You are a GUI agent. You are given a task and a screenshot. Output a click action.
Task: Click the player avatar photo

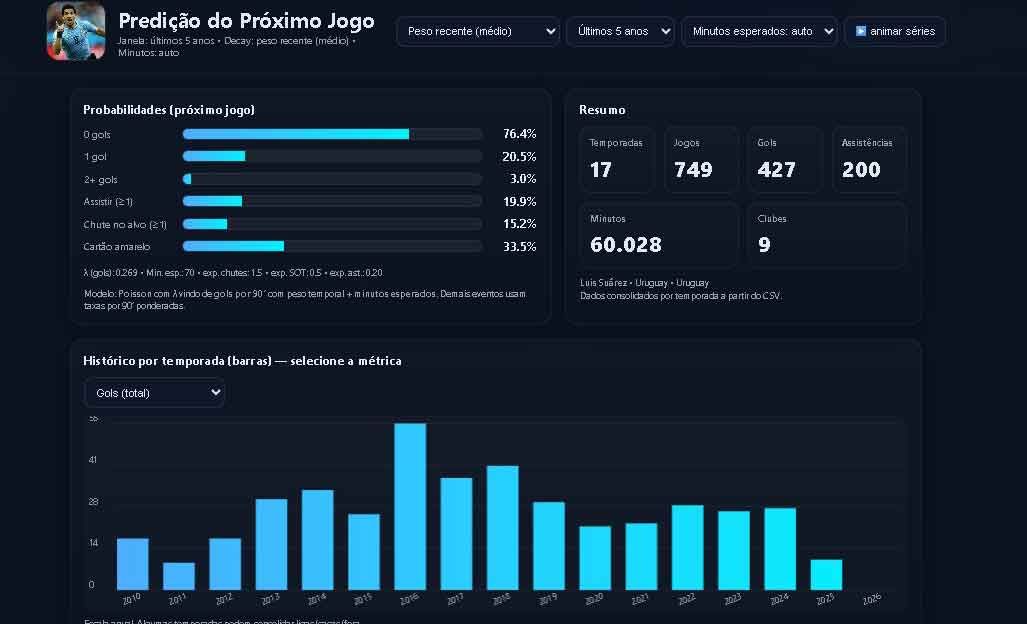(x=76, y=31)
